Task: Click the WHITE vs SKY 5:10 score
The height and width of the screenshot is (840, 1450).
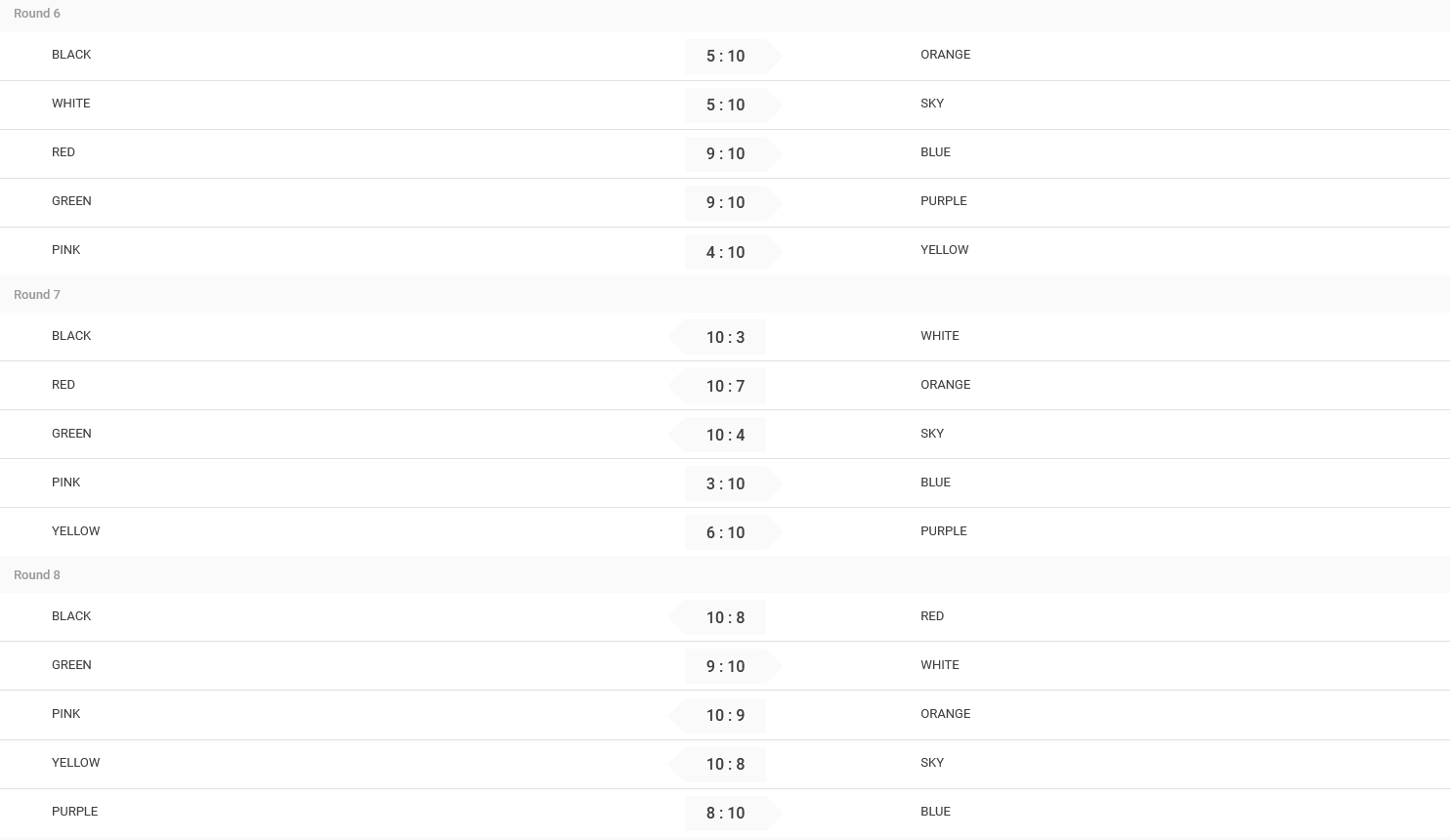Action: coord(725,105)
